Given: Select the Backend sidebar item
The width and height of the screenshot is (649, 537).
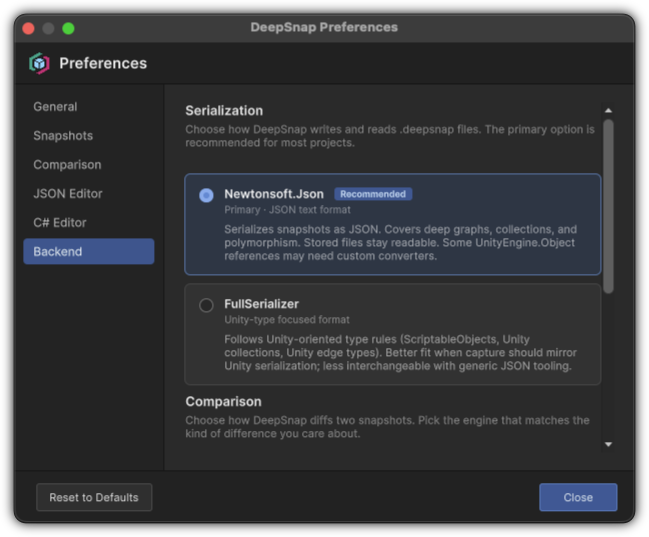Looking at the screenshot, I should [x=89, y=251].
